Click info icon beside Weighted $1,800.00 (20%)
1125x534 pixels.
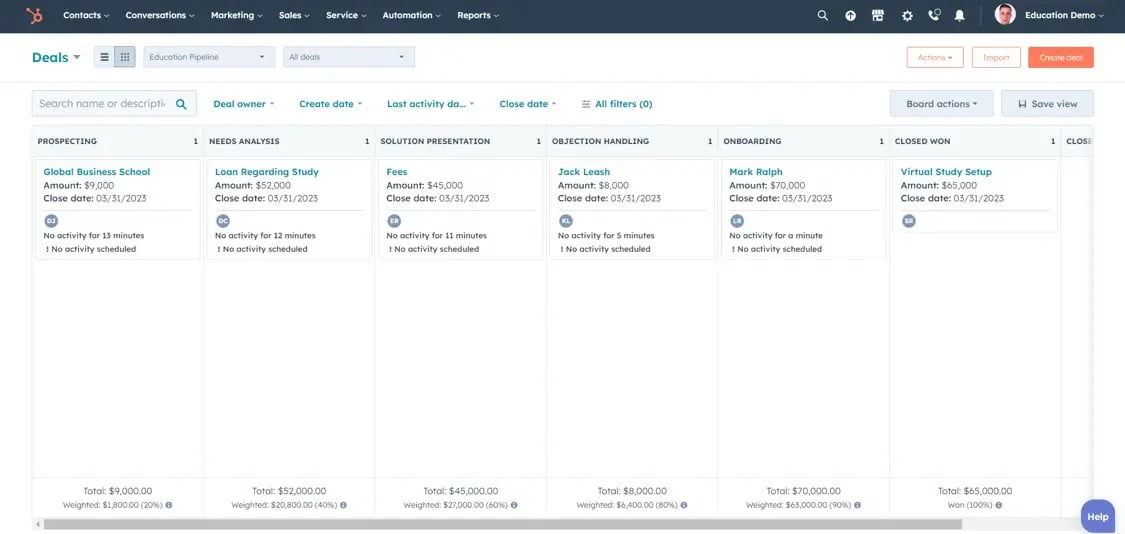(x=169, y=505)
